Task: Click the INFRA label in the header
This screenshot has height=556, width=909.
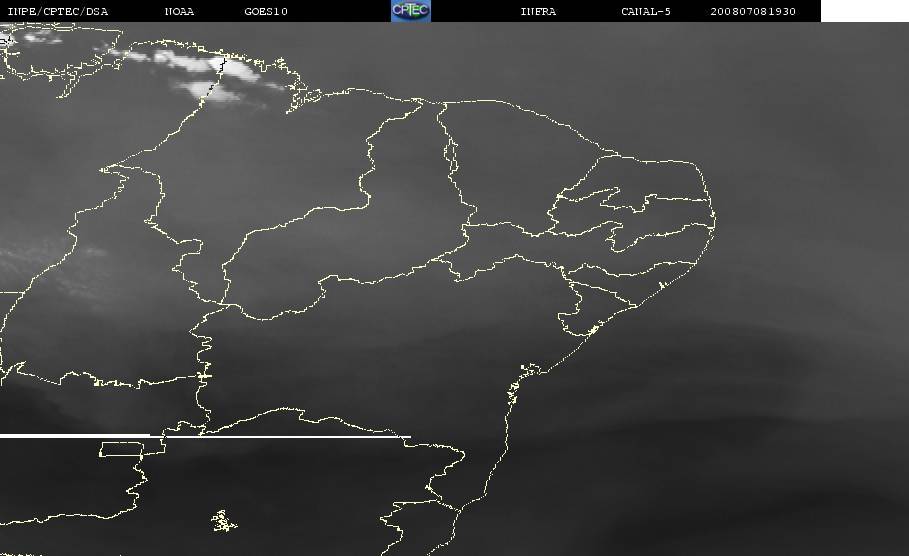Action: (x=538, y=11)
